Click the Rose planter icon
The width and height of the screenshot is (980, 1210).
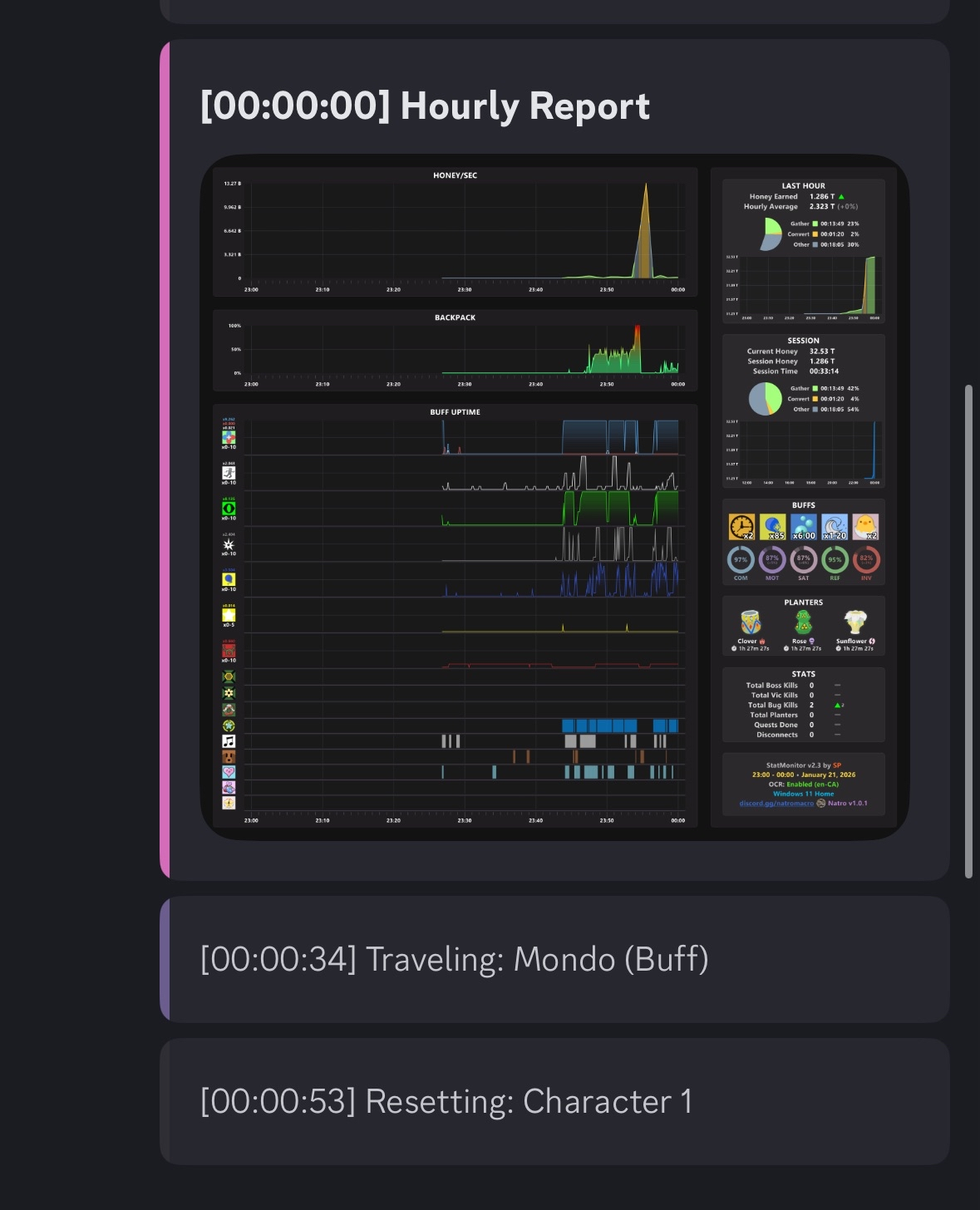coord(803,622)
